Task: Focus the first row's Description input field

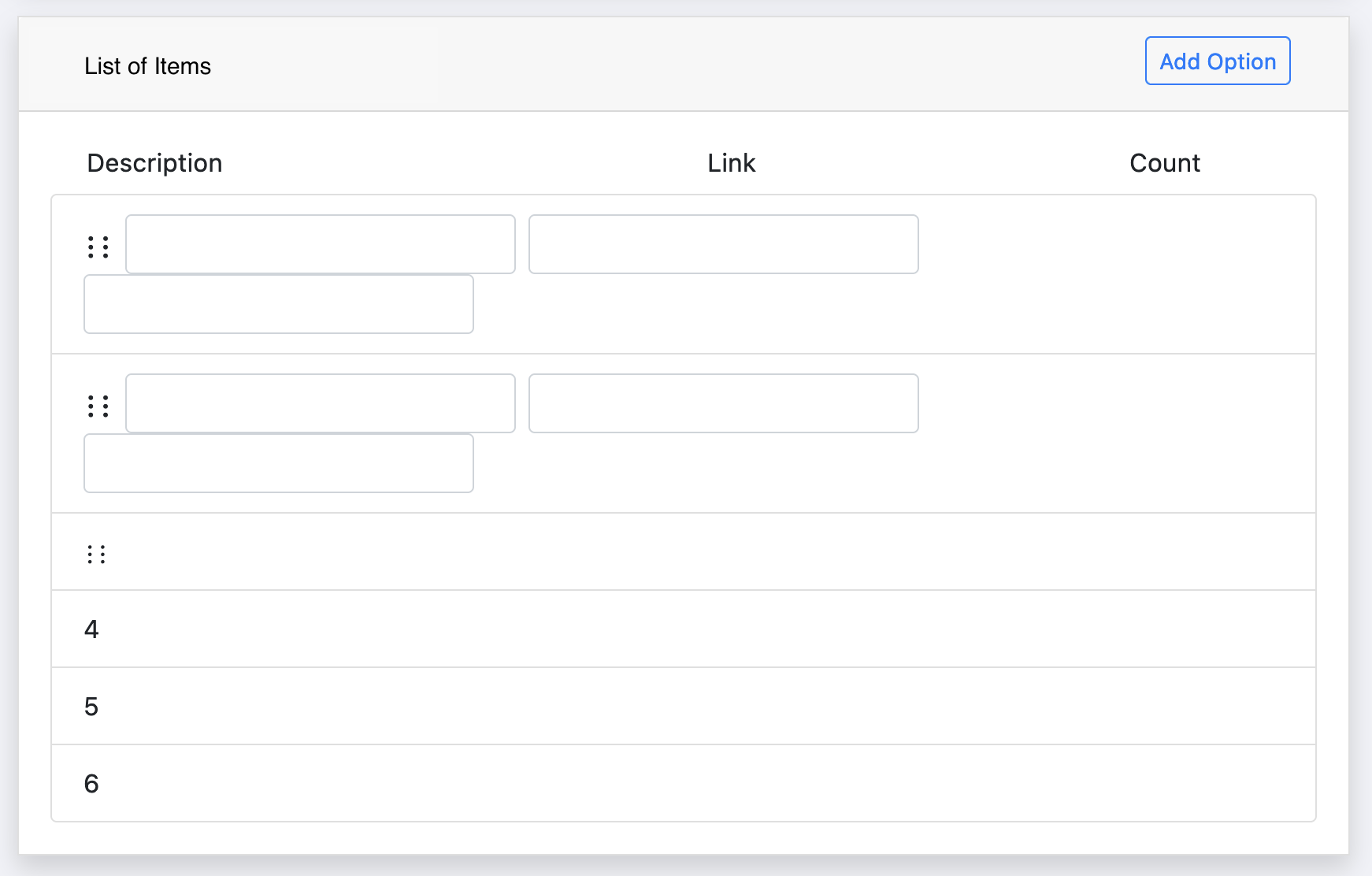Action: coord(321,244)
